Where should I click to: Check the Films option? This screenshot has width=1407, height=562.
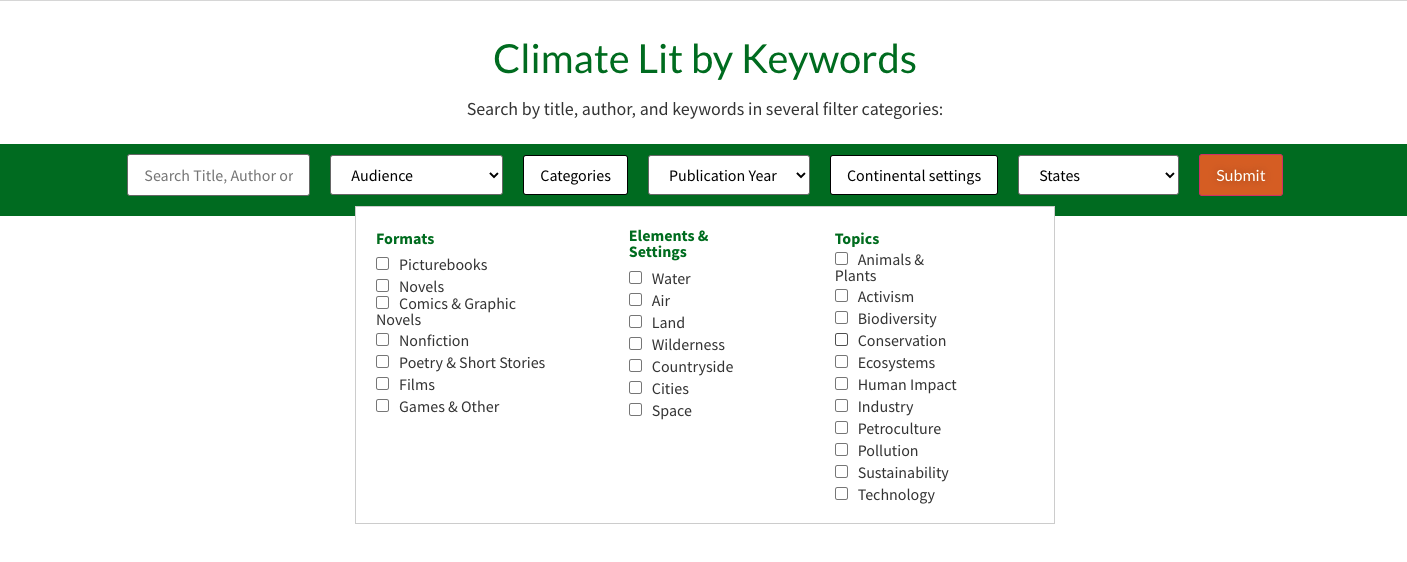click(382, 384)
